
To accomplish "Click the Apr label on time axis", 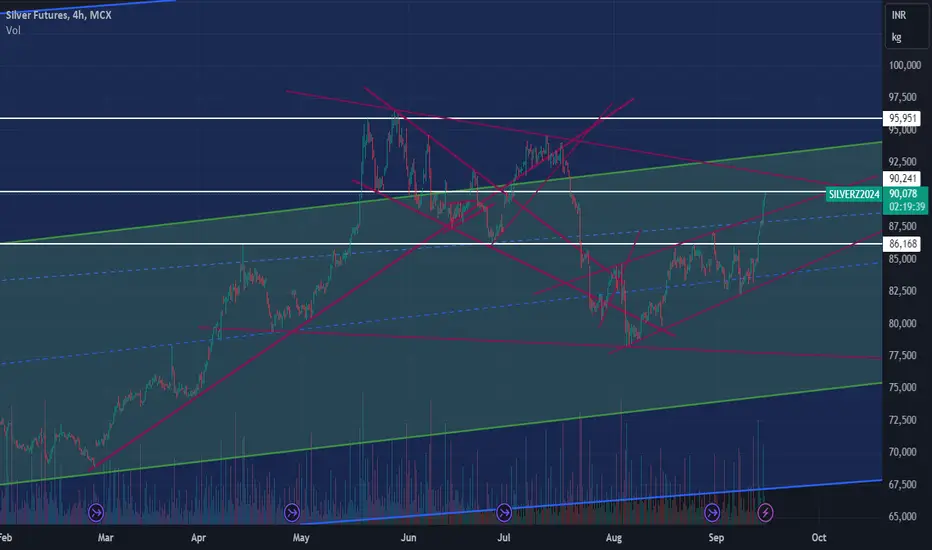I will click(199, 538).
